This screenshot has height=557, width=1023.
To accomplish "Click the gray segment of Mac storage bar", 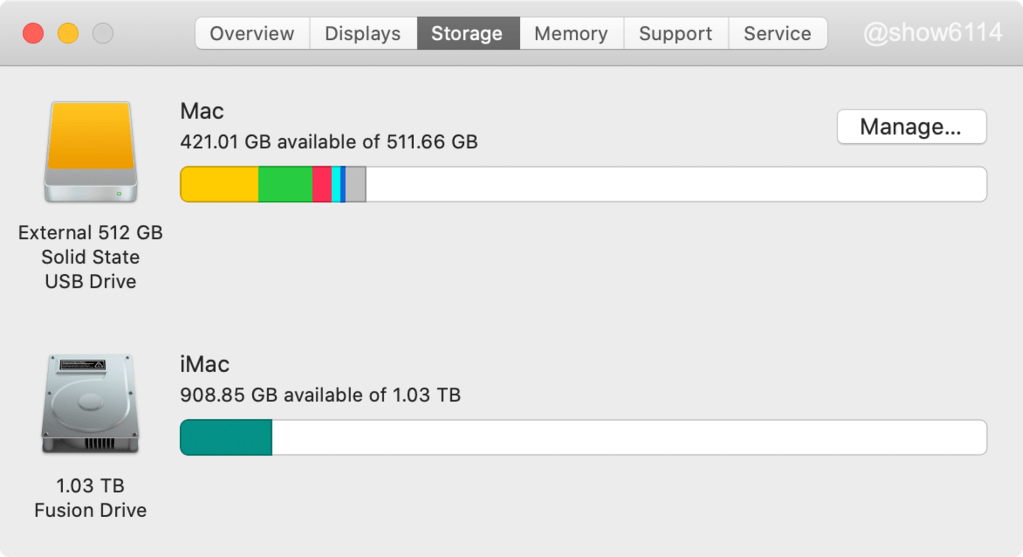I will tap(356, 185).
